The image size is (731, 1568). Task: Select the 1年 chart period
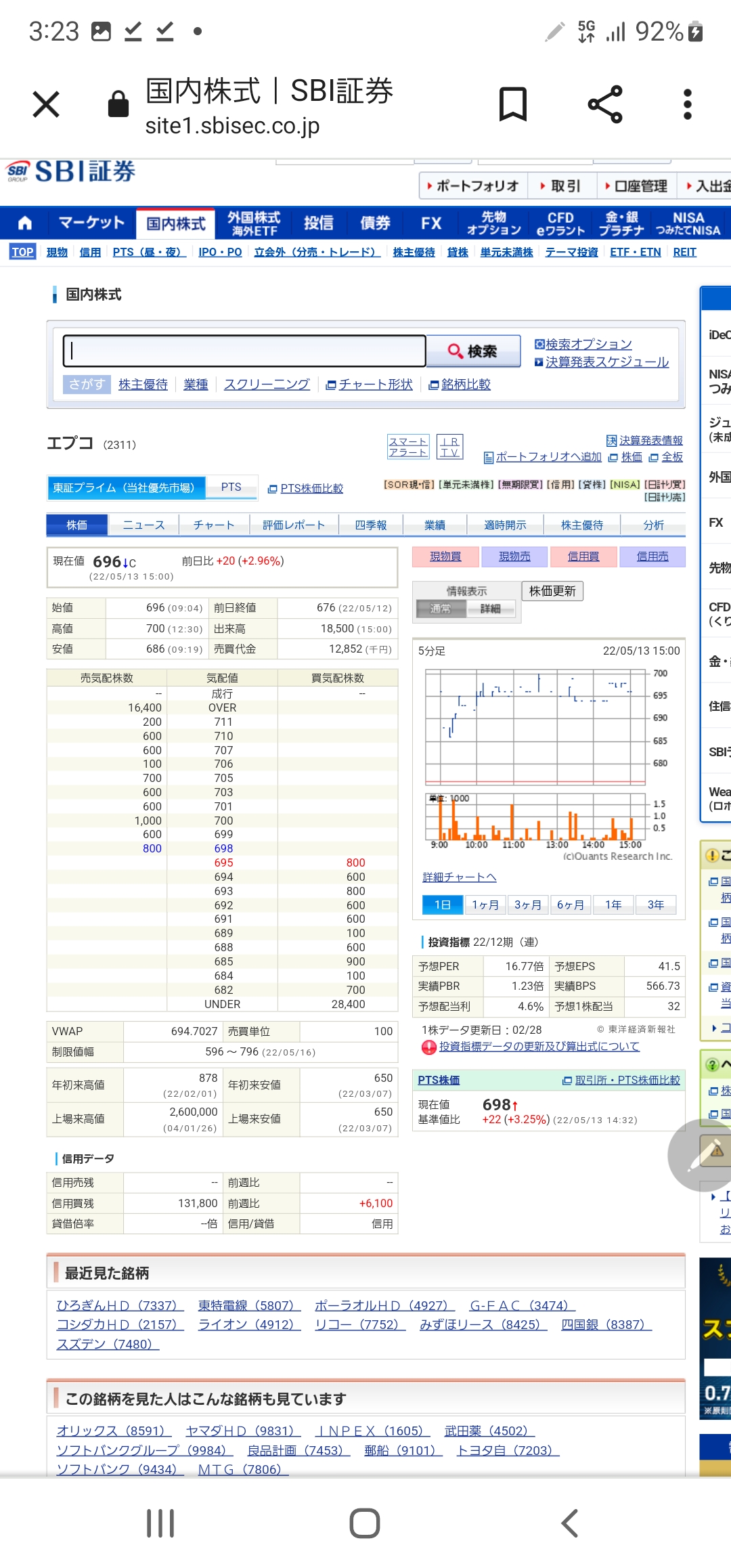pos(613,905)
